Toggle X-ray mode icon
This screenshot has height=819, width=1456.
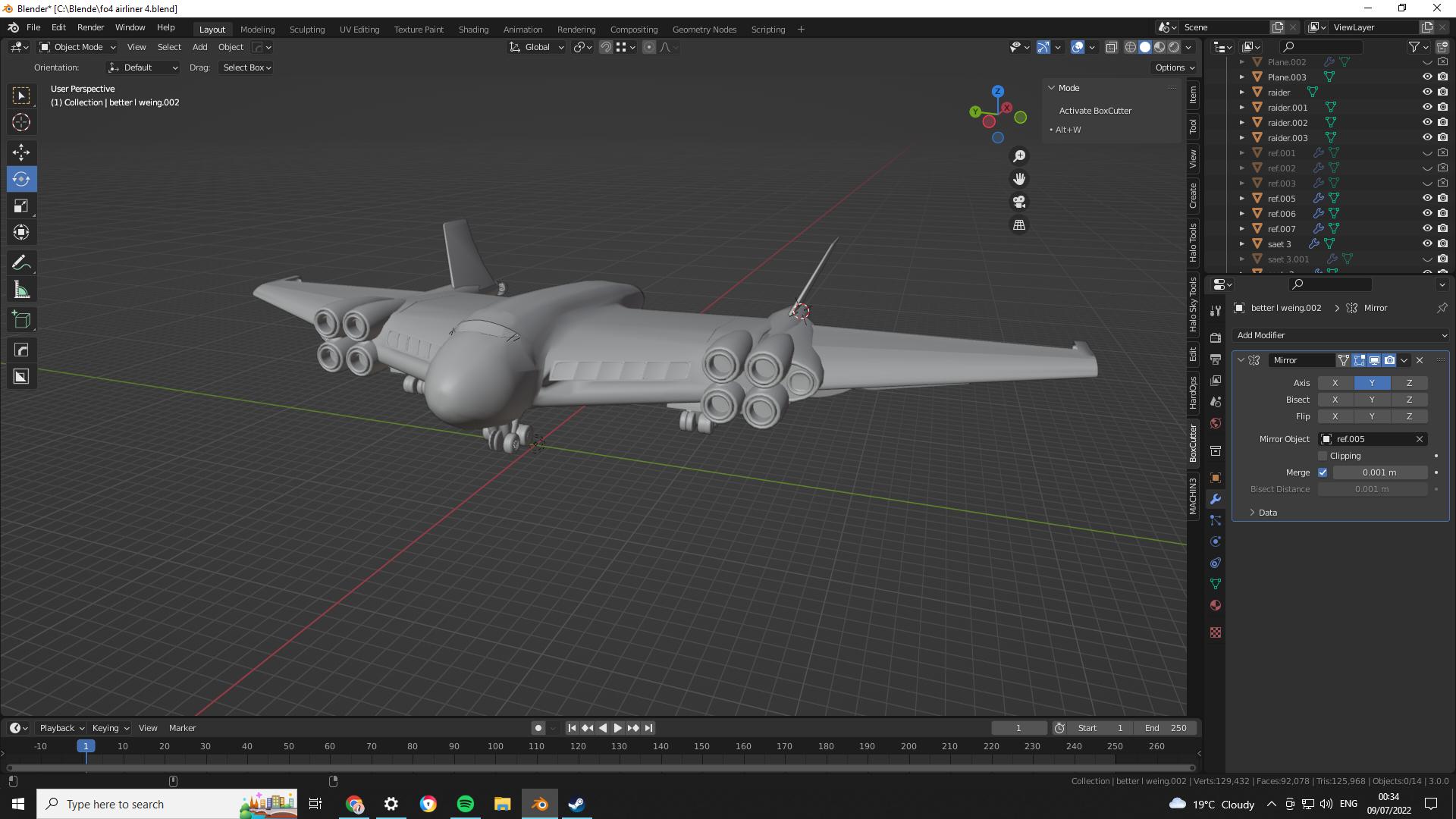coord(1112,47)
